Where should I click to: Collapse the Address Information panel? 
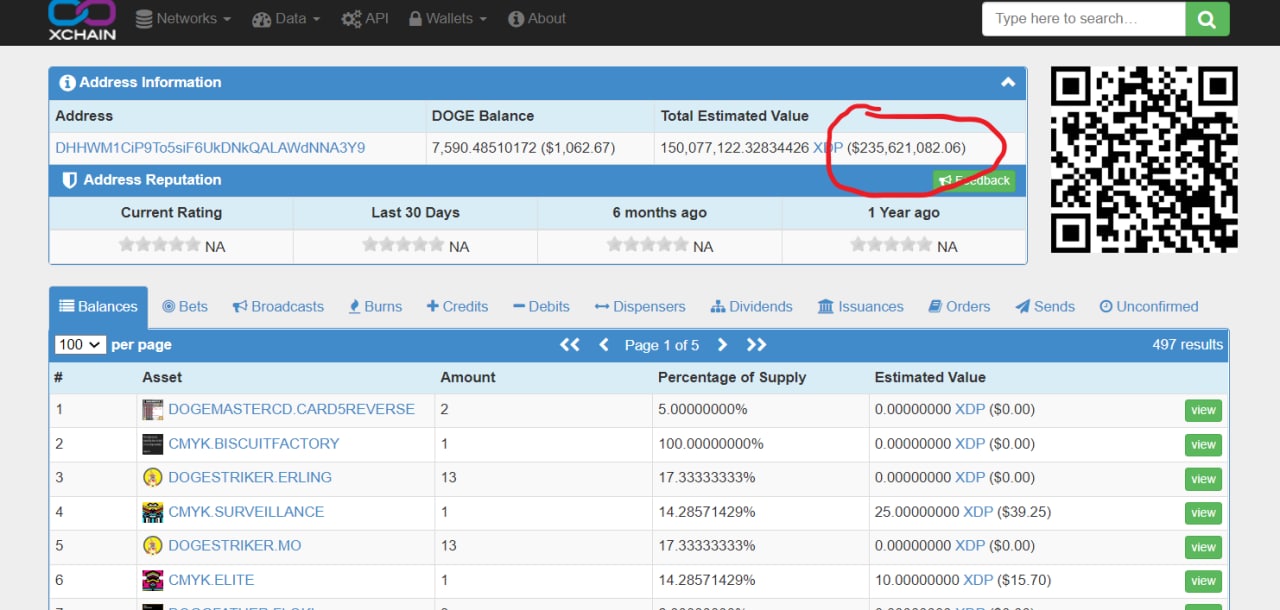point(1008,83)
